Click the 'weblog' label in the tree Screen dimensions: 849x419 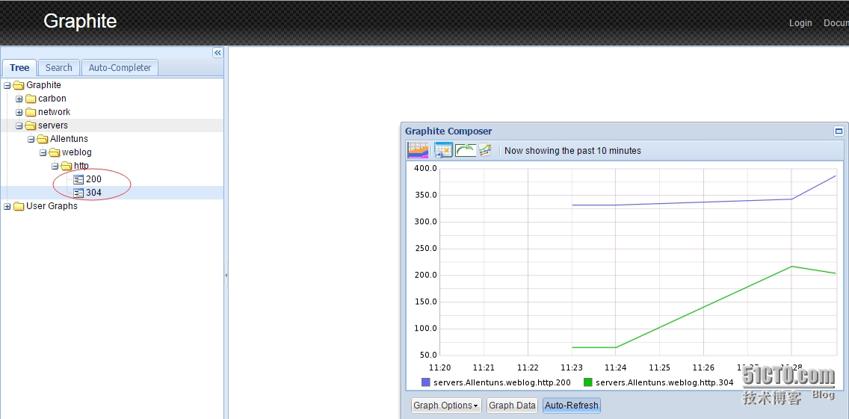(76, 153)
